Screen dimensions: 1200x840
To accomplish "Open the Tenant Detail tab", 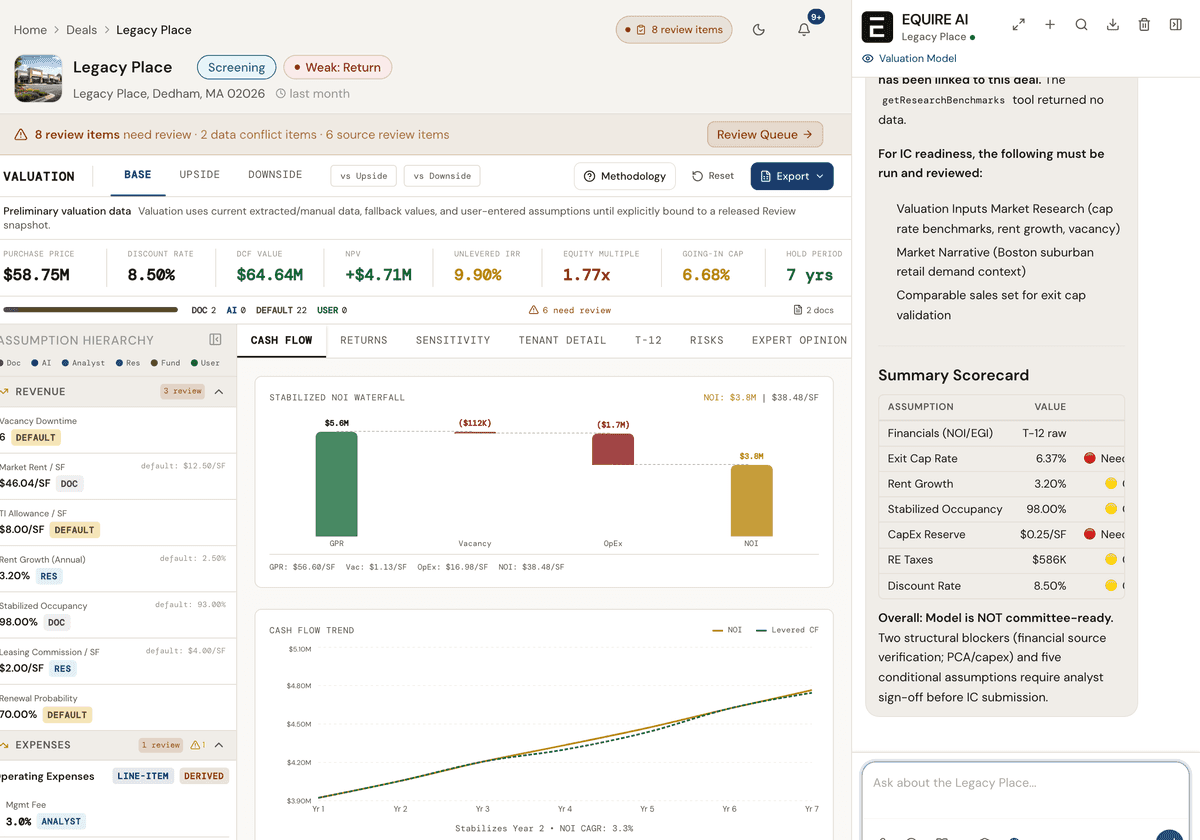I will coord(562,340).
